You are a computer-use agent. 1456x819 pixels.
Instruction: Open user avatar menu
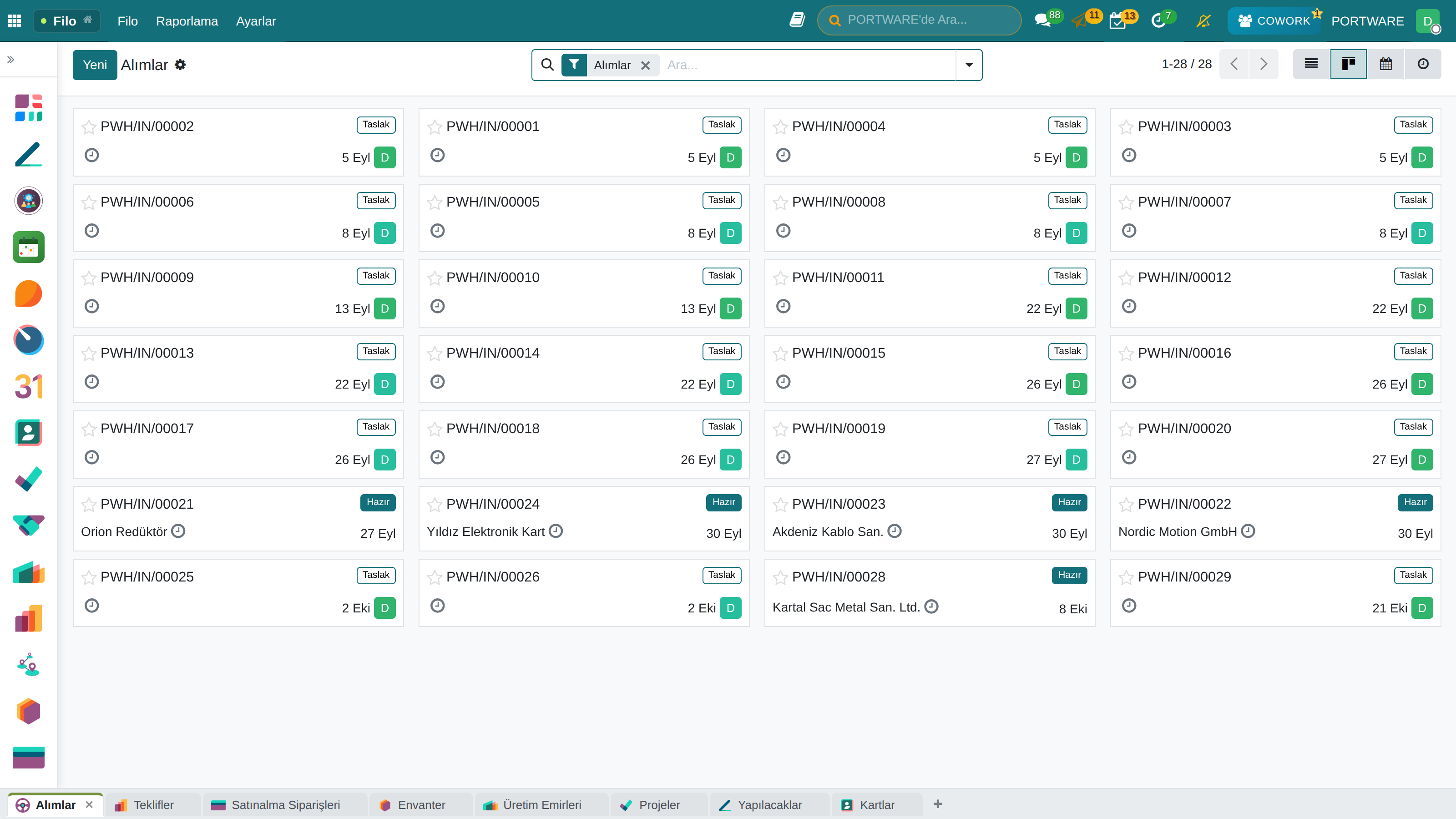pos(1428,21)
